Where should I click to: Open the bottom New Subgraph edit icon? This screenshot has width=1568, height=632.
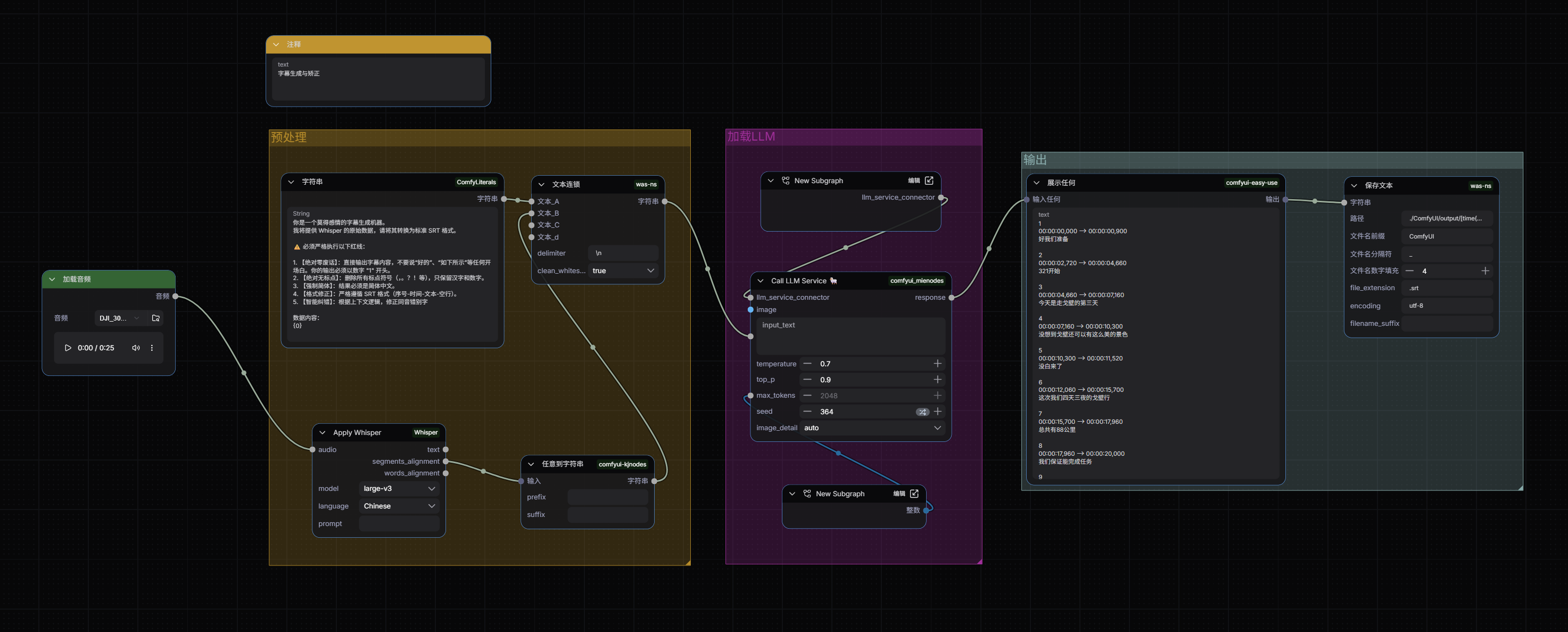pyautogui.click(x=914, y=493)
